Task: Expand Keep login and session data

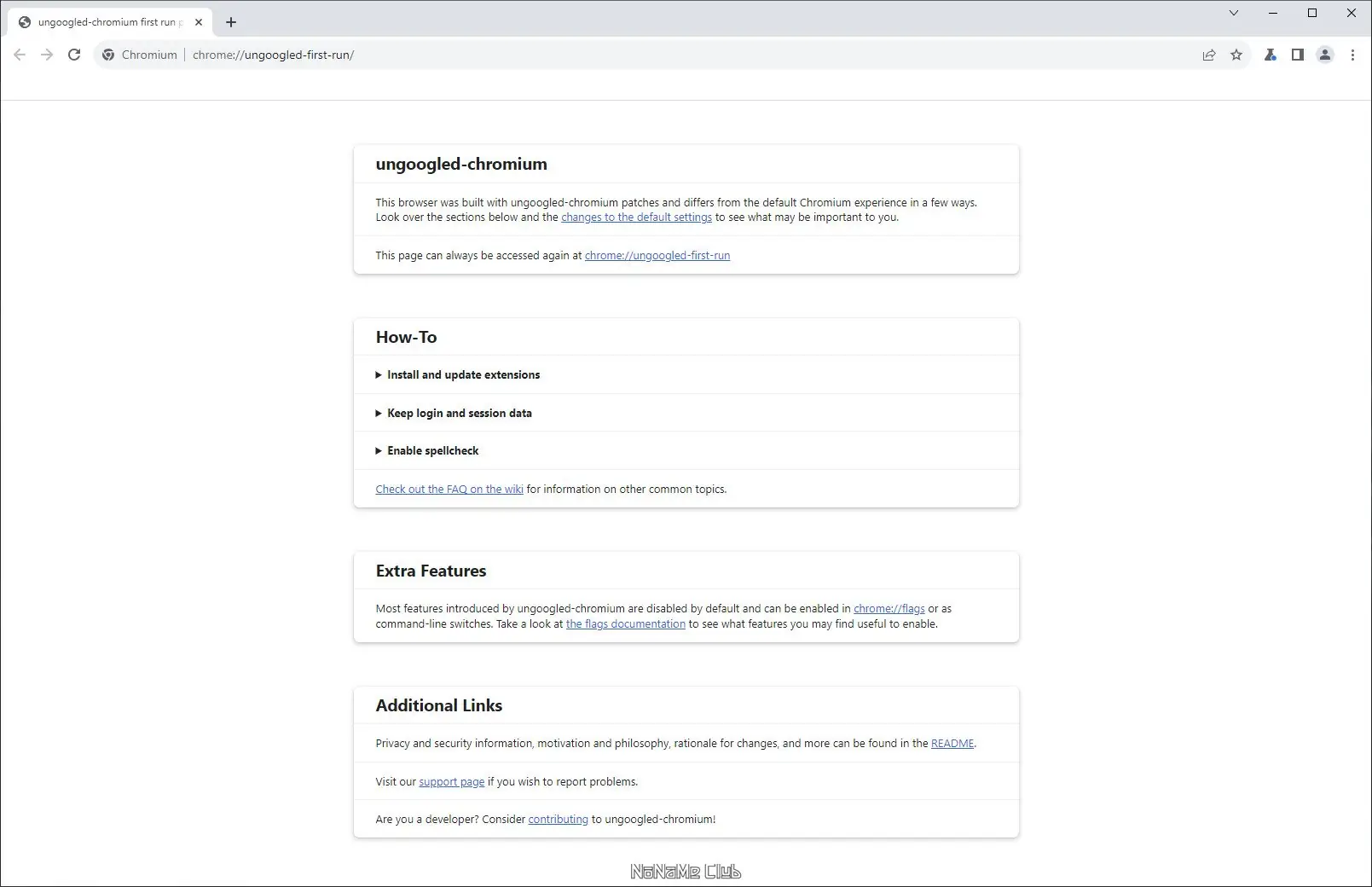Action: (459, 413)
